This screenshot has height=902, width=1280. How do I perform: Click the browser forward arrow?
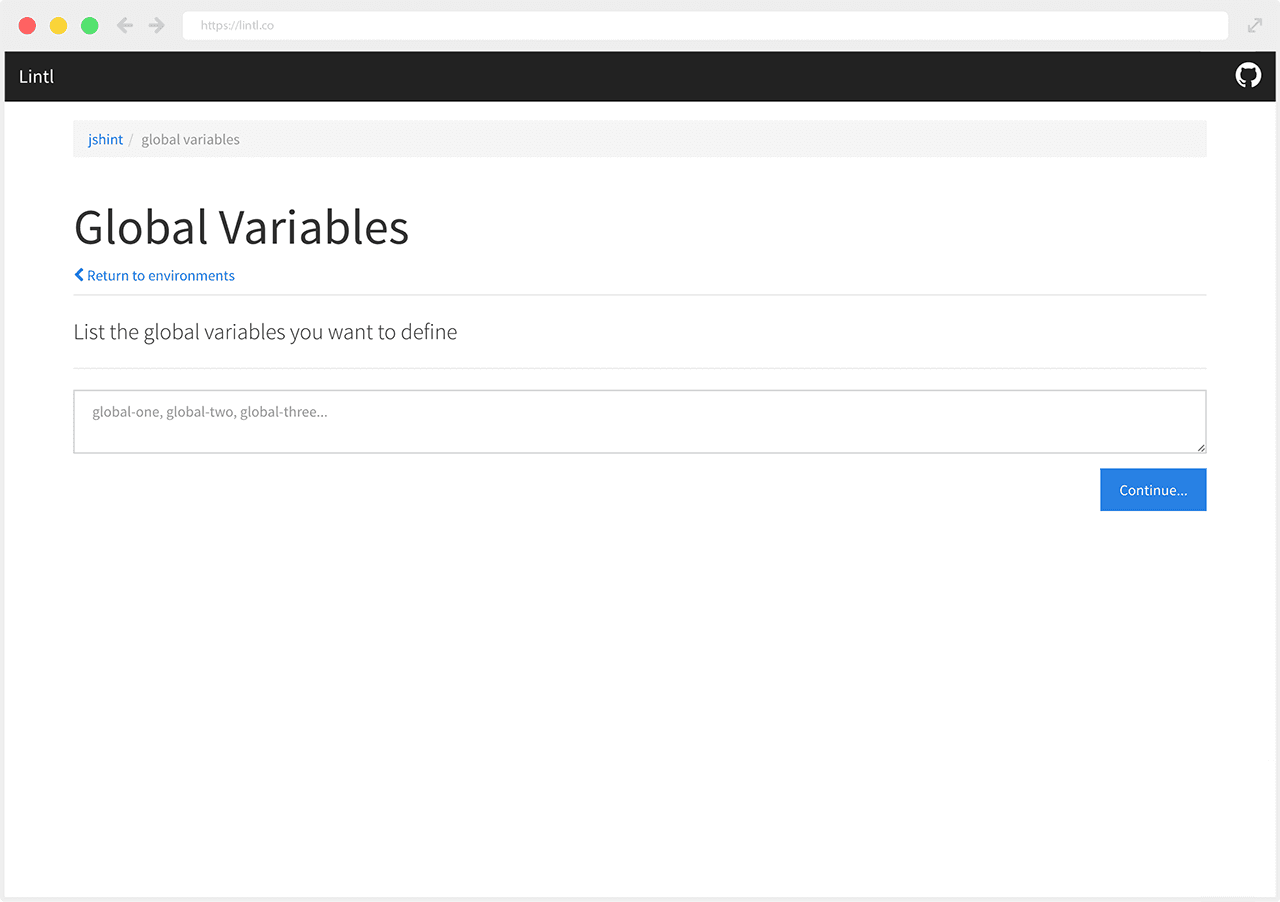pos(156,25)
